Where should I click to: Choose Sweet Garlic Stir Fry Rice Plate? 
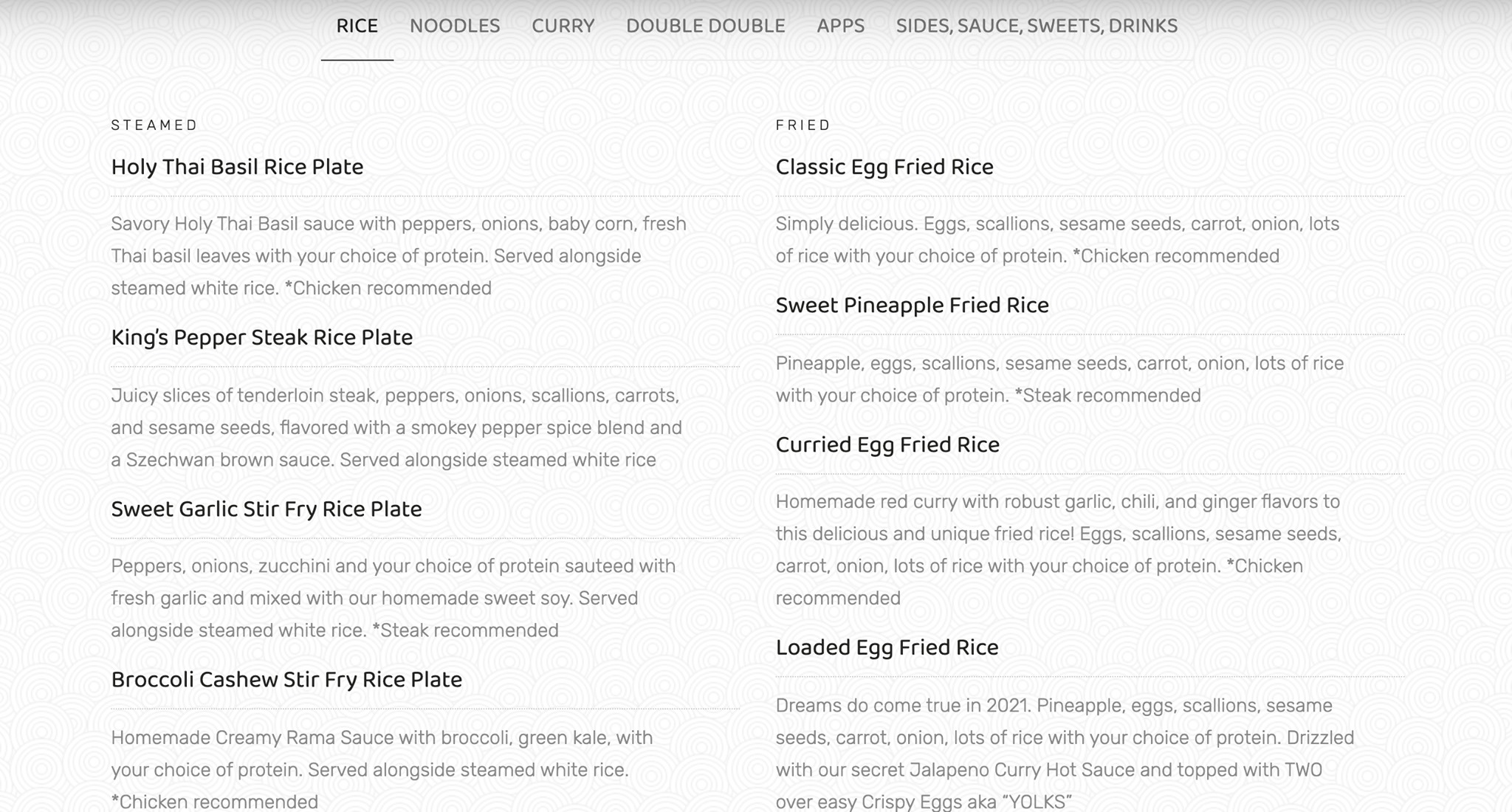266,509
